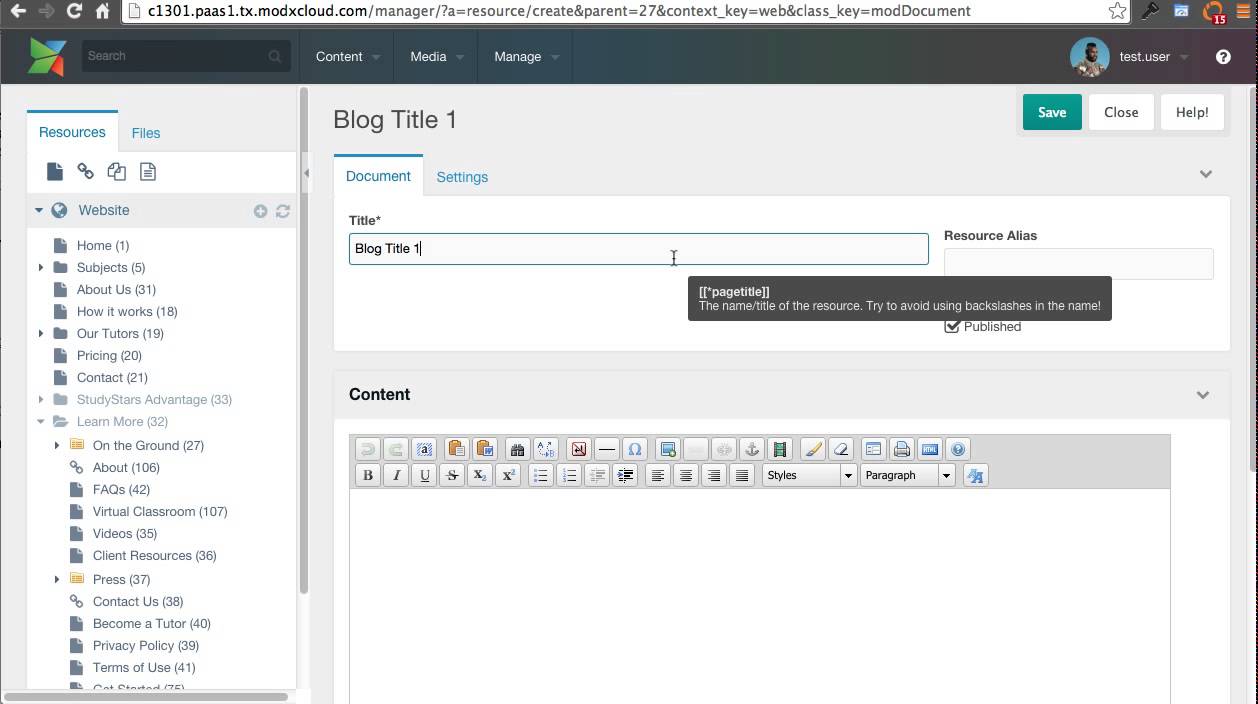
Task: Open the Styles dropdown
Action: [x=810, y=475]
